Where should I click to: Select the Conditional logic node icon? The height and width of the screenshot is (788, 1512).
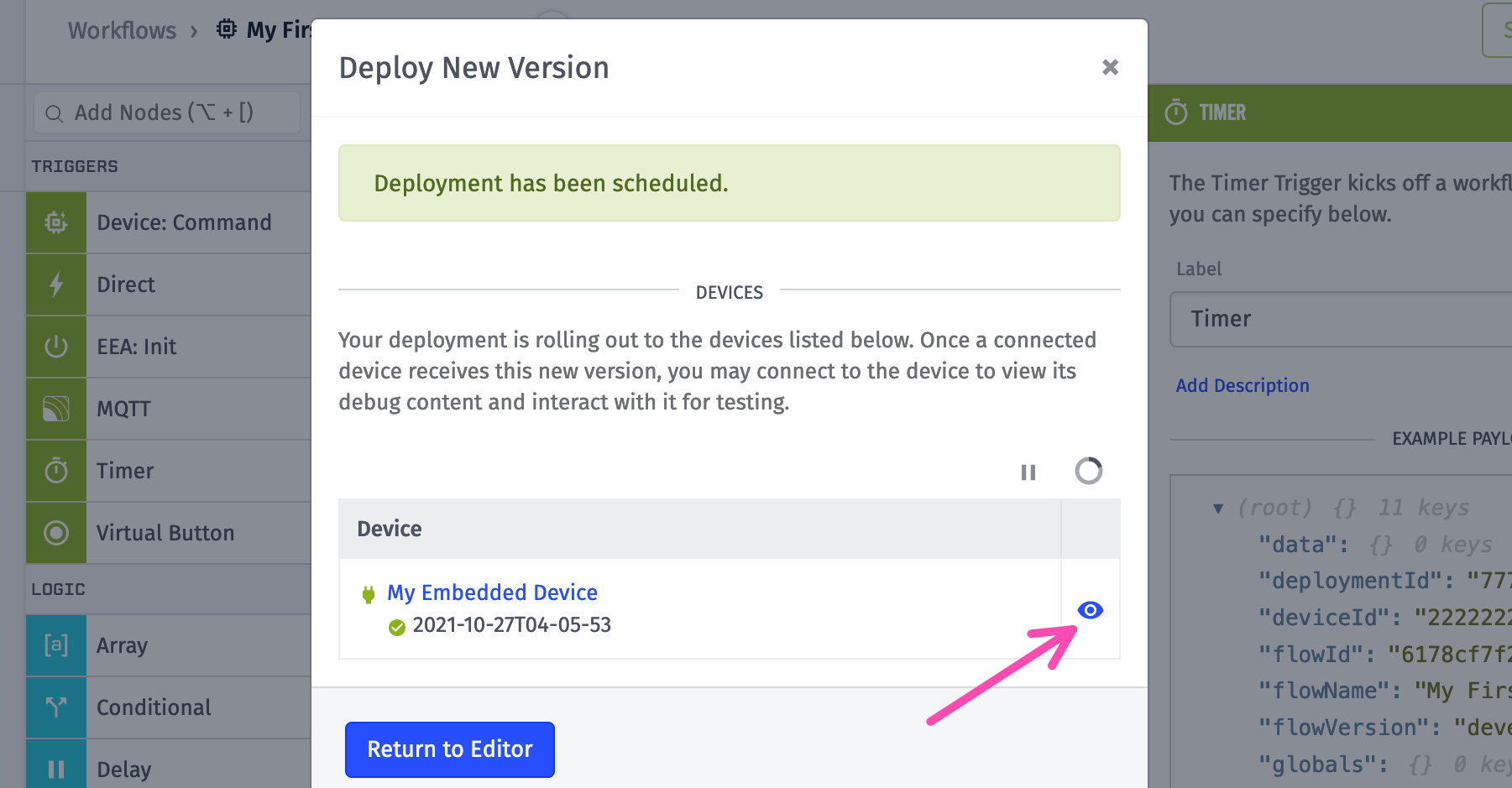tap(56, 707)
